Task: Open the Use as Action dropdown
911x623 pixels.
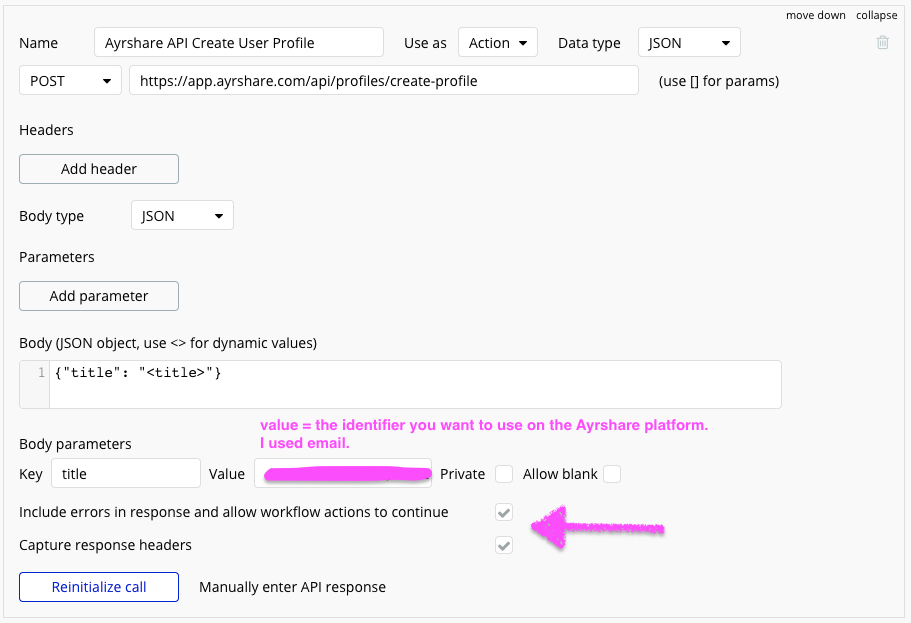Action: (498, 43)
